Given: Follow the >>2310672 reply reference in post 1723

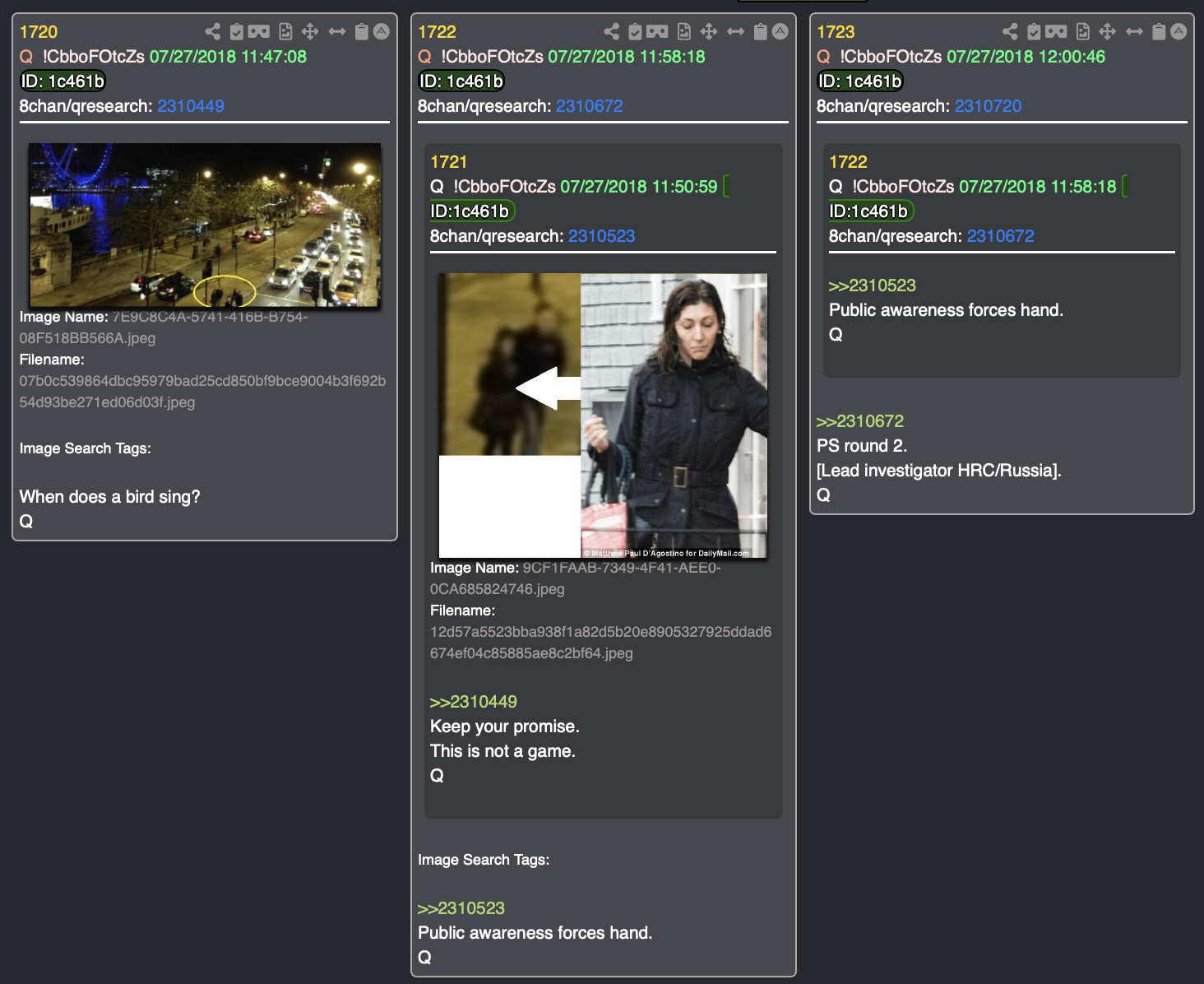Looking at the screenshot, I should pyautogui.click(x=860, y=421).
